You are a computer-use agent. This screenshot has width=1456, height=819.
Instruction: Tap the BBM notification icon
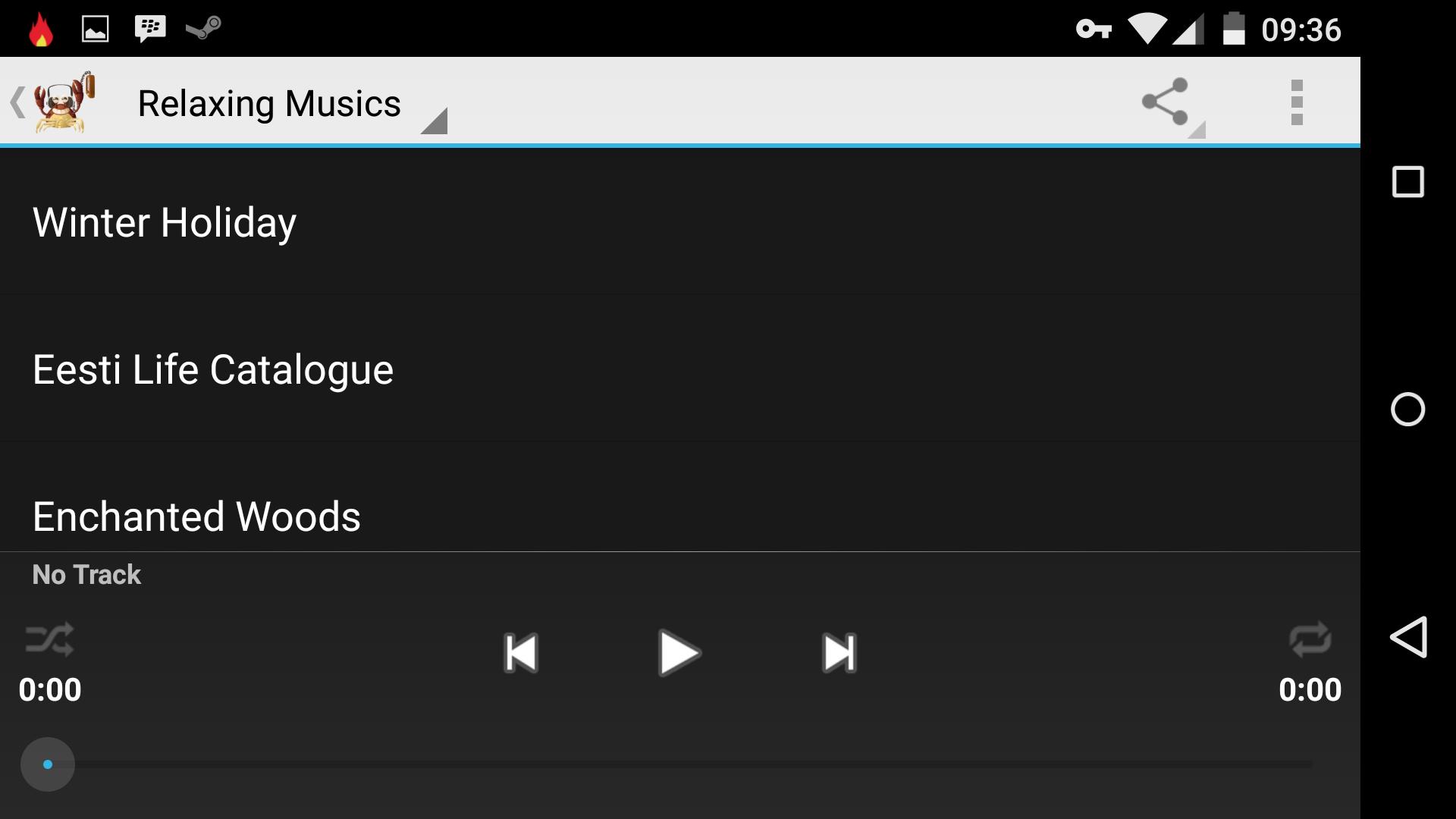coord(150,29)
